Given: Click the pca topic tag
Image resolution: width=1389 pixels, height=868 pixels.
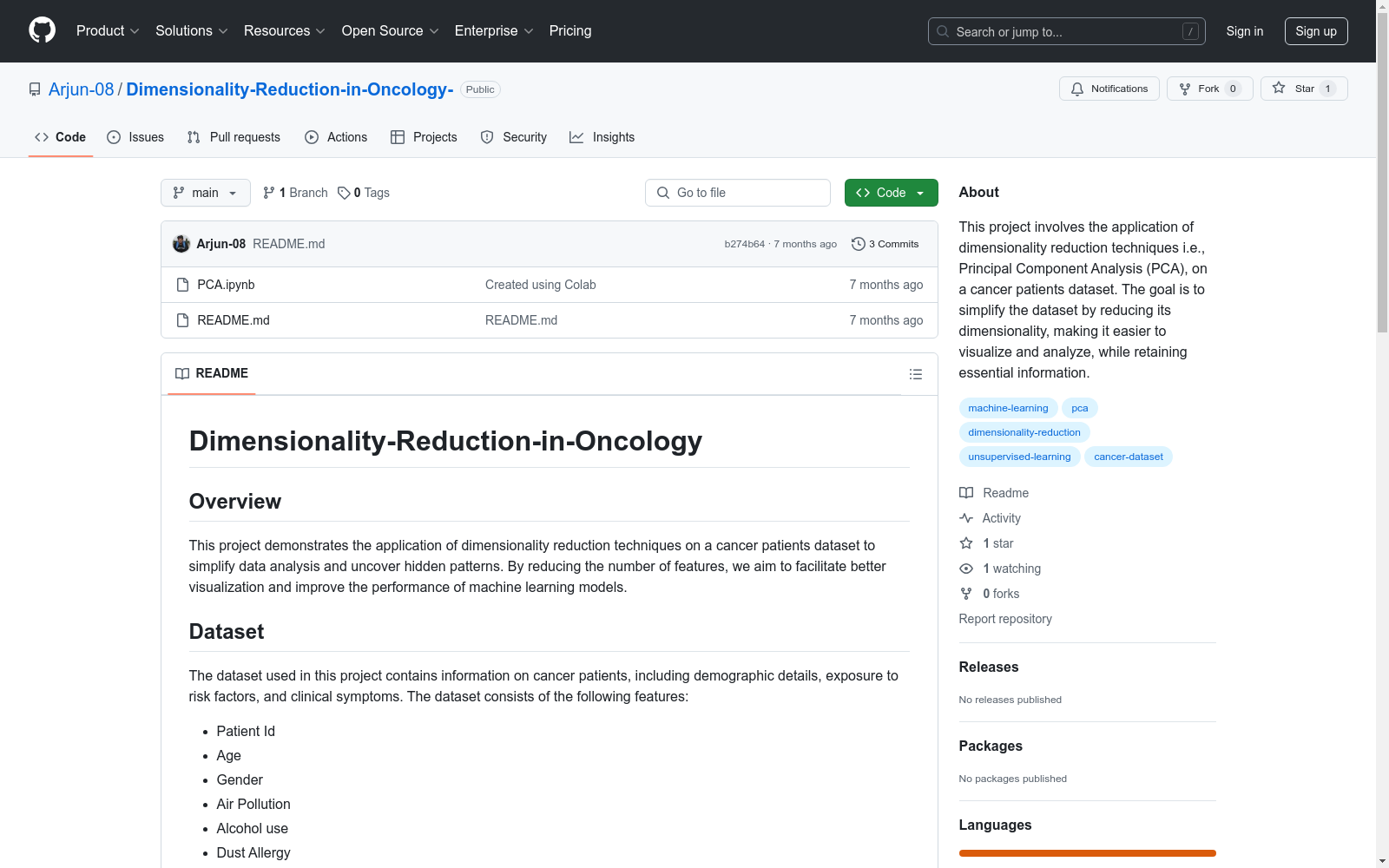Looking at the screenshot, I should click(x=1079, y=408).
